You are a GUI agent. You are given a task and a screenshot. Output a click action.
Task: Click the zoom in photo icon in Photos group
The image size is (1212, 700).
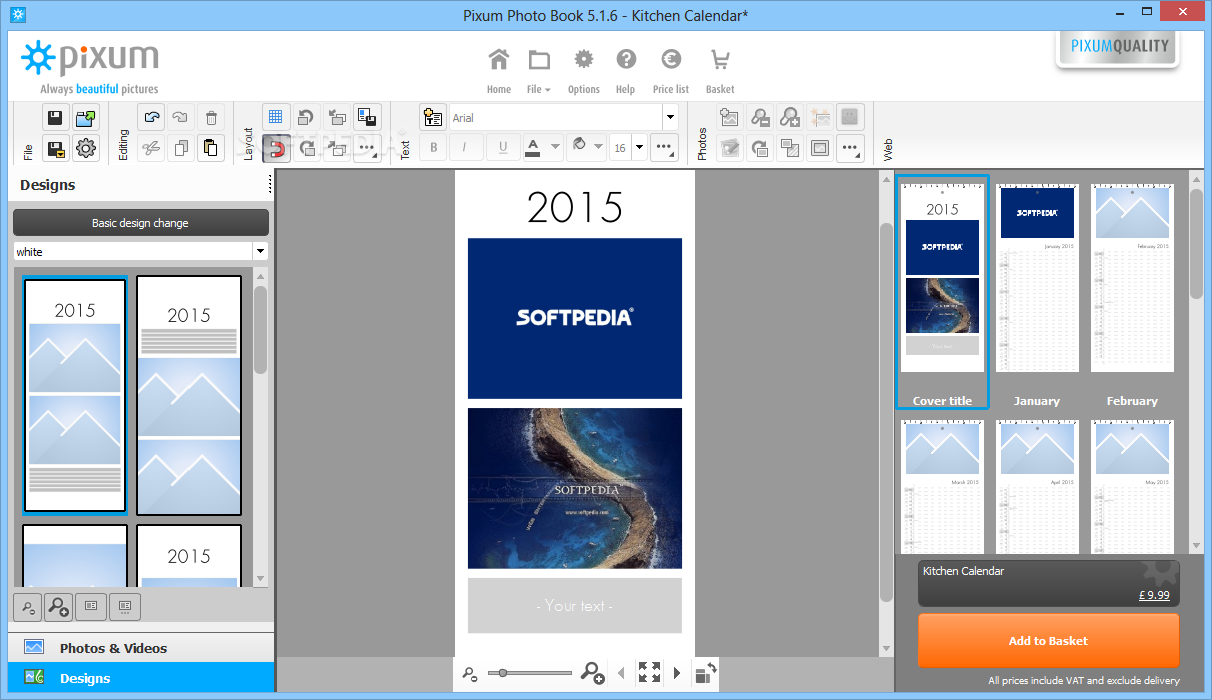click(790, 117)
